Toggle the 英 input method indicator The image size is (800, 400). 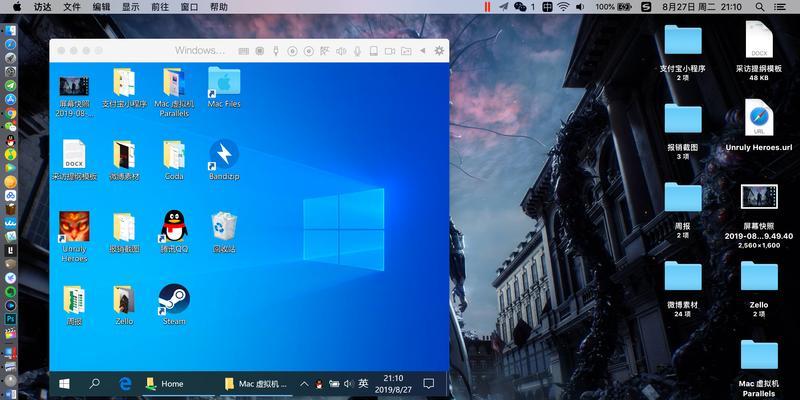tap(363, 384)
